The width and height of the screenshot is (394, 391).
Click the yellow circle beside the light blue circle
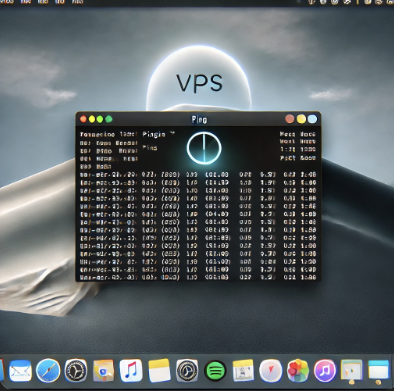tap(301, 119)
